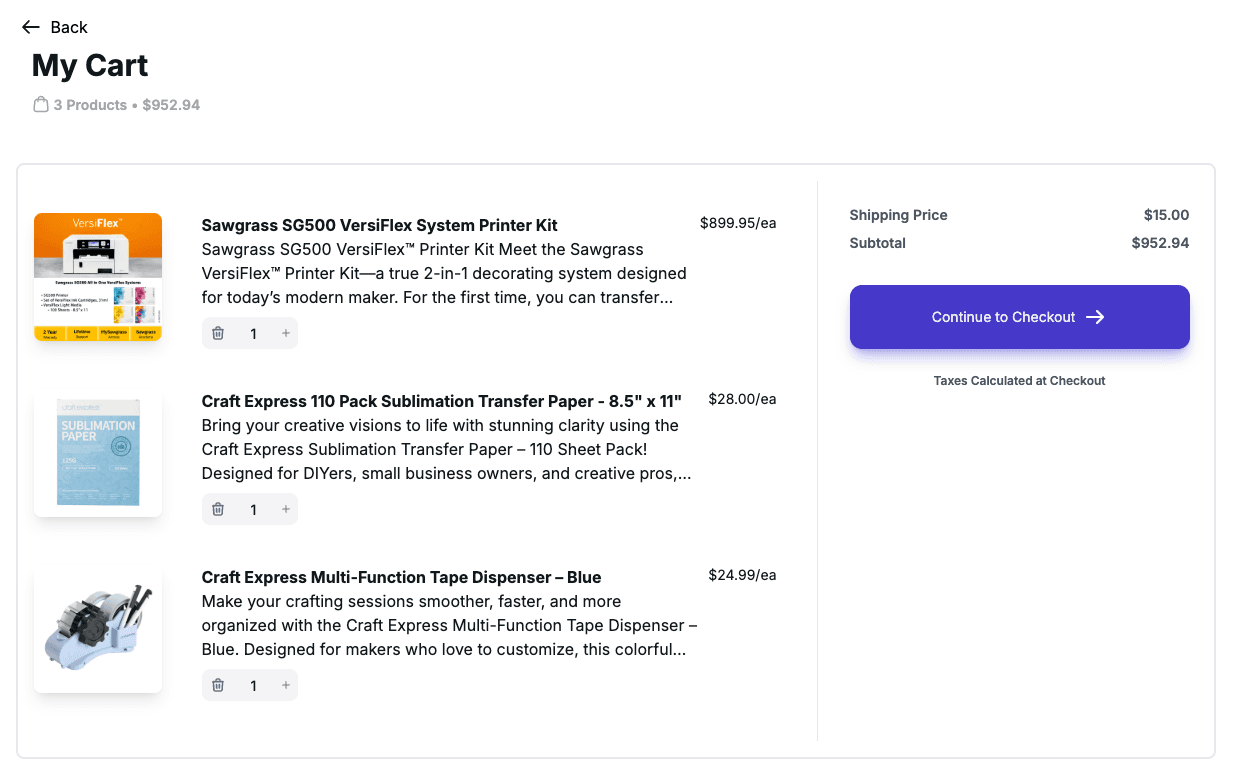Click the $28.00/ea price
The image size is (1233, 778).
pos(742,399)
